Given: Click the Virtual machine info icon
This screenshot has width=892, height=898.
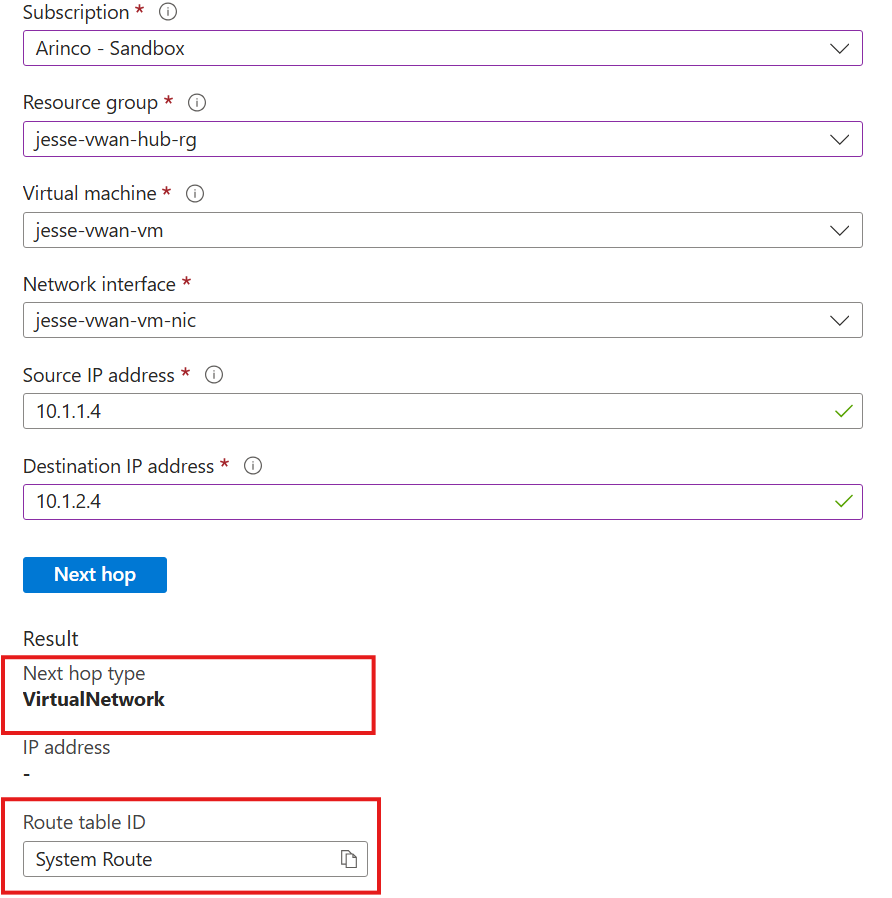Looking at the screenshot, I should point(196,194).
